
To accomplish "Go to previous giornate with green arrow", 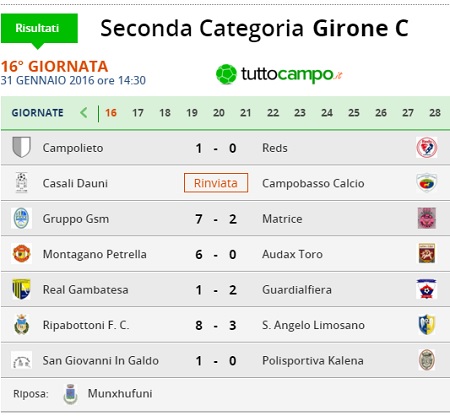I will [84, 113].
